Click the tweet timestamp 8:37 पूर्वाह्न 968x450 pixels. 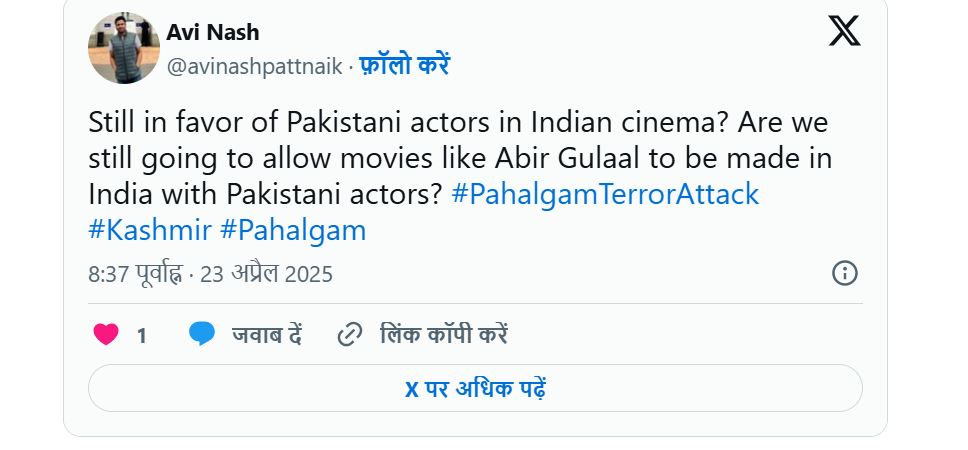pyautogui.click(x=135, y=274)
